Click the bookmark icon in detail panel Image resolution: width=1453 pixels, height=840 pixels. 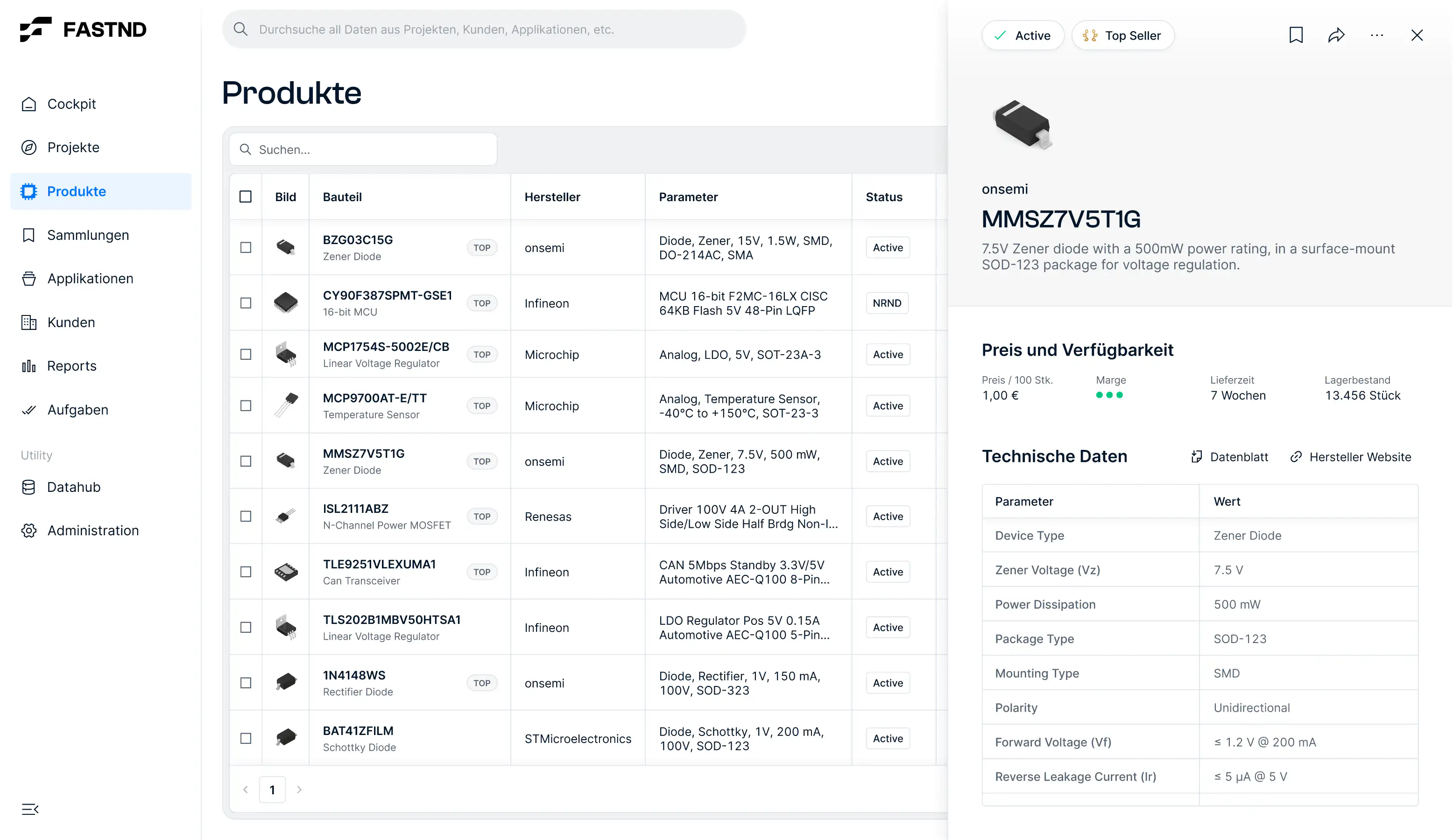(x=1296, y=35)
